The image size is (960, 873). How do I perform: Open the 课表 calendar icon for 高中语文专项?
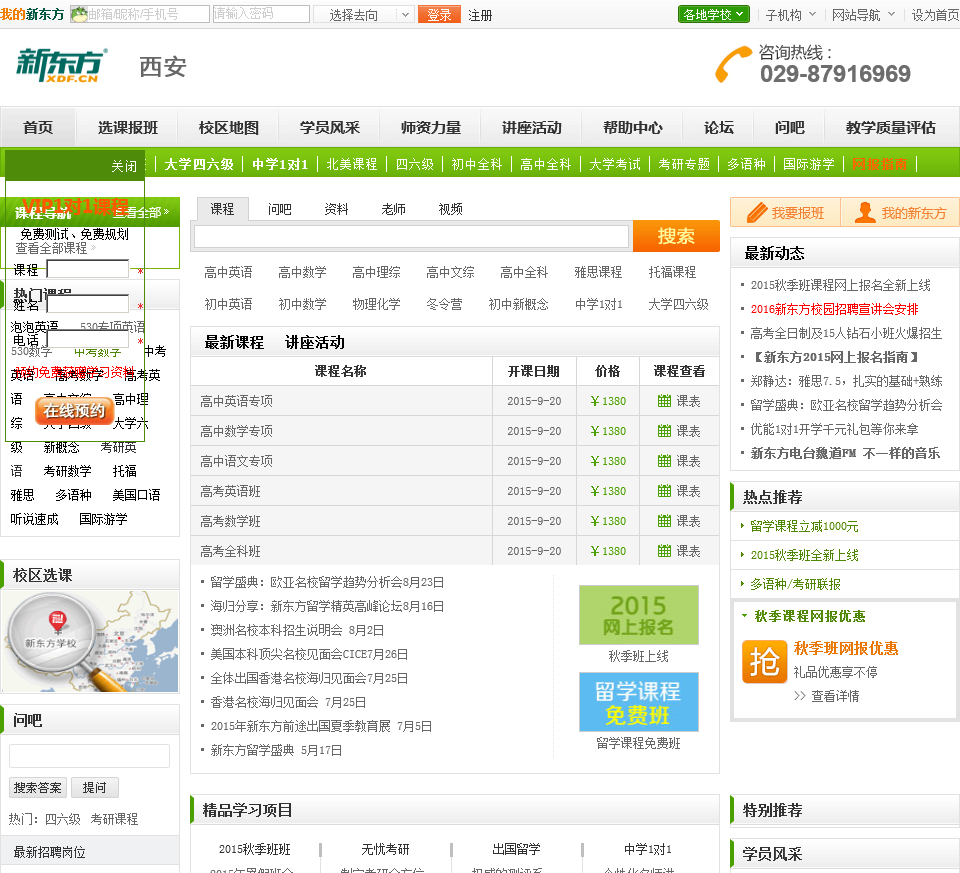[664, 461]
